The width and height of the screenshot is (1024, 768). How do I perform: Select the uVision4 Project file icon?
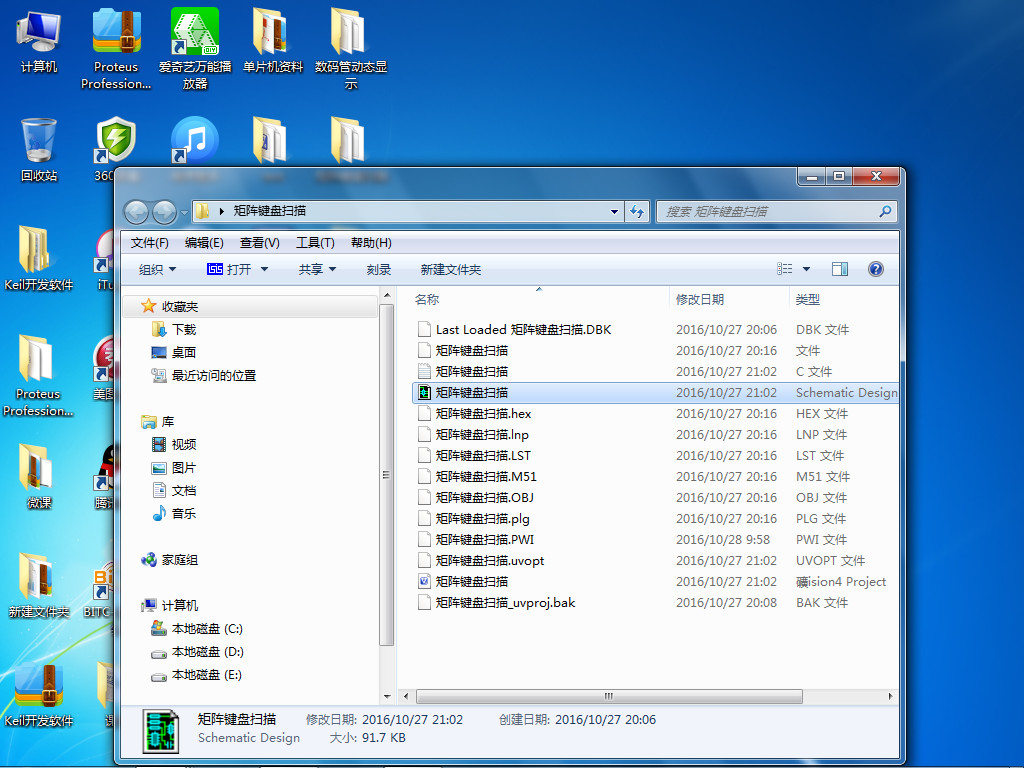[x=424, y=581]
